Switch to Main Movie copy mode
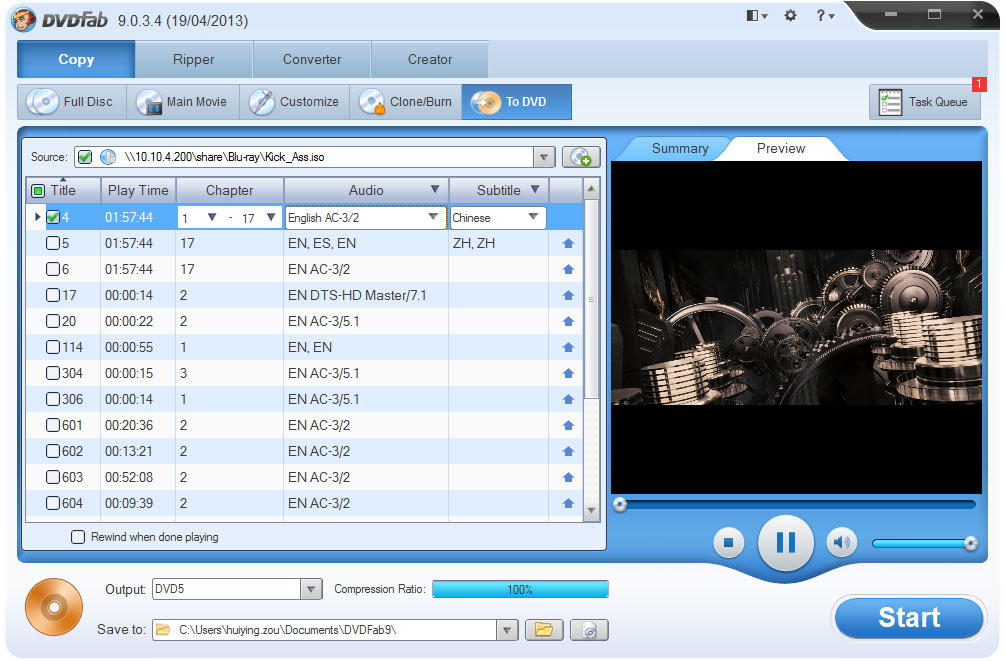Viewport: 1005px width, 661px height. [183, 101]
